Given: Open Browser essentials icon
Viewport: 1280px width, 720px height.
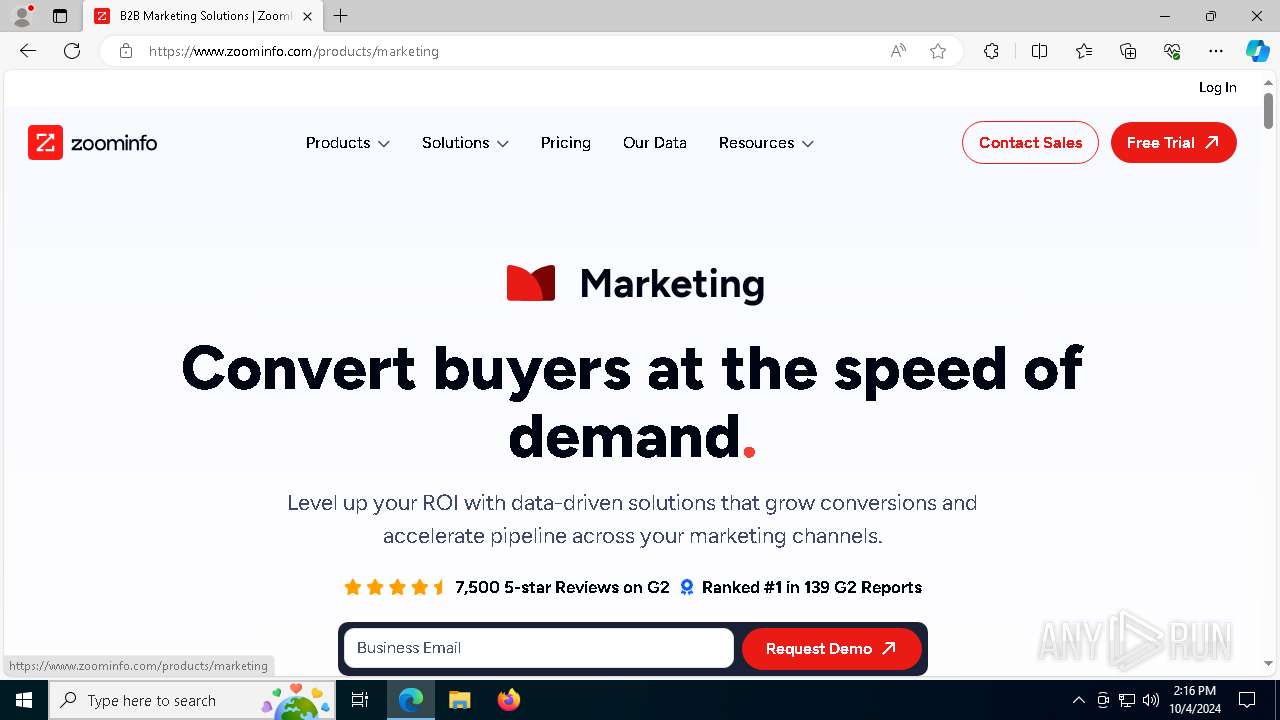Looking at the screenshot, I should 1172,51.
